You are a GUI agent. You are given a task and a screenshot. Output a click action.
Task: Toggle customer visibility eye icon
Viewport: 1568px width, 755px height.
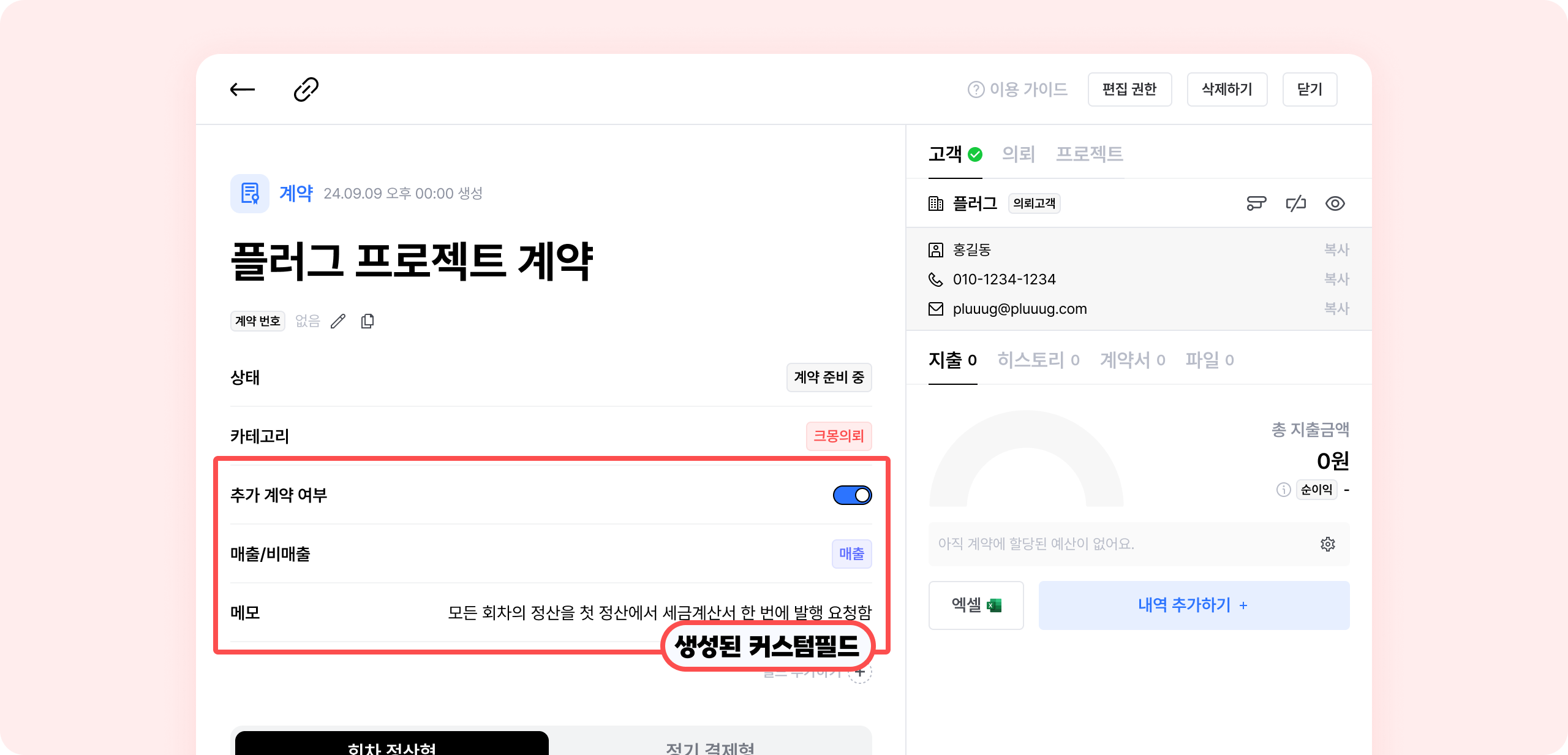(x=1335, y=203)
